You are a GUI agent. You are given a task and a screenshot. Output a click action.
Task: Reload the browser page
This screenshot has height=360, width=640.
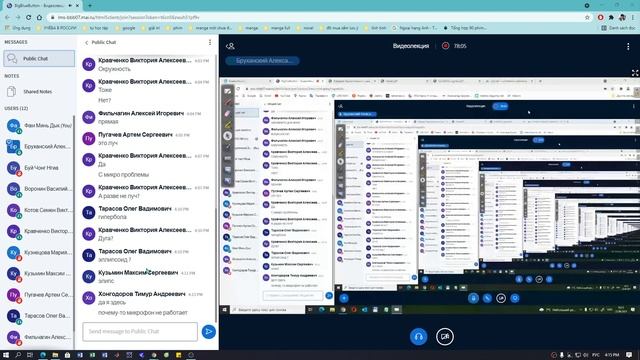coord(28,18)
